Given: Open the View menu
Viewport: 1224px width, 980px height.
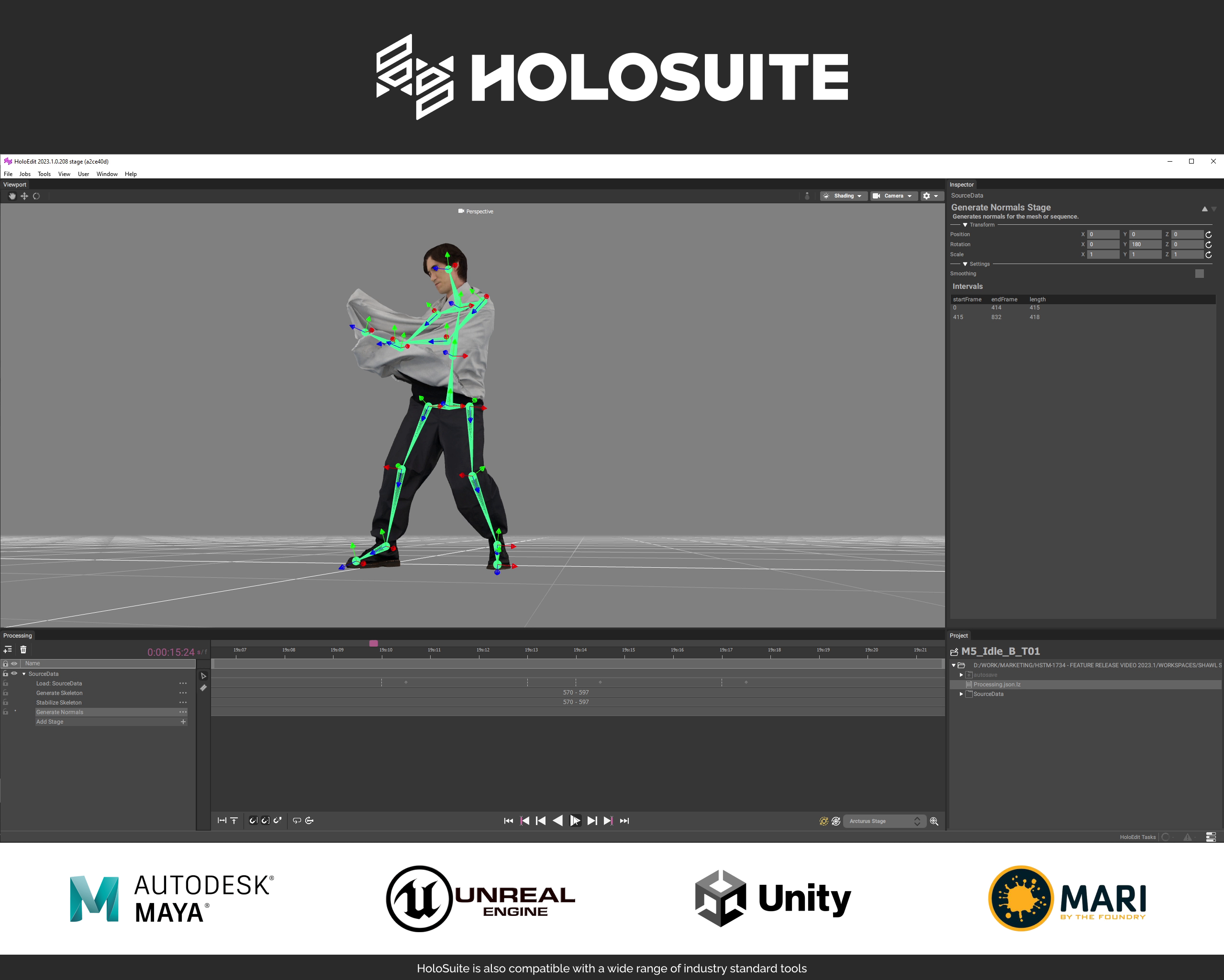Looking at the screenshot, I should coord(64,174).
